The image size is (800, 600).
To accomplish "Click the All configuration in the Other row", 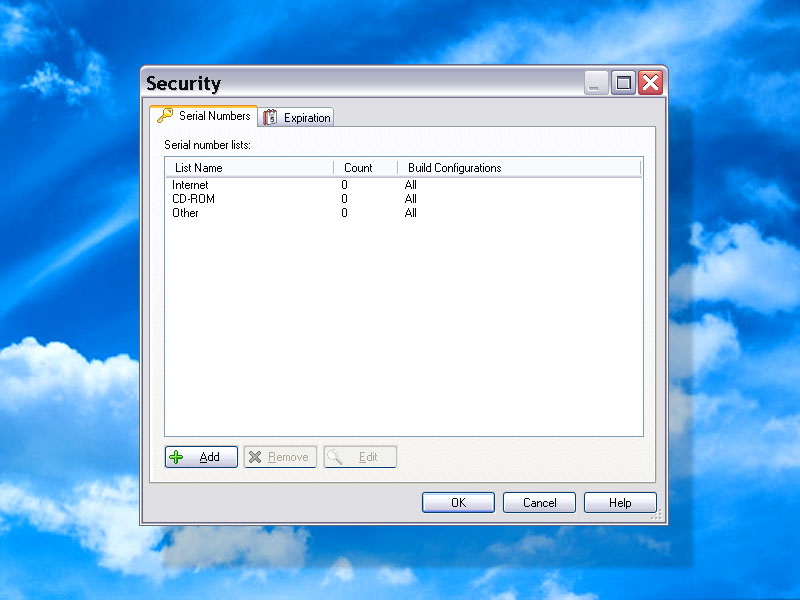I will pos(411,213).
